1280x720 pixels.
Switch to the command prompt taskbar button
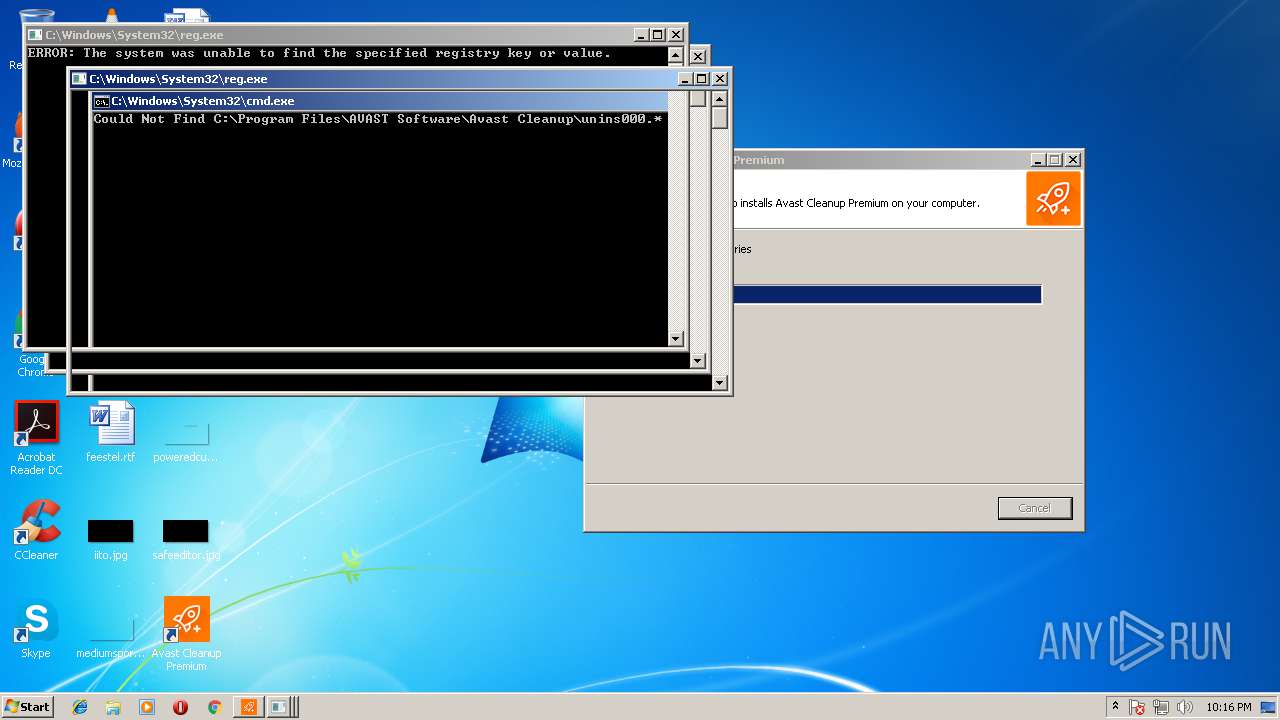click(281, 707)
